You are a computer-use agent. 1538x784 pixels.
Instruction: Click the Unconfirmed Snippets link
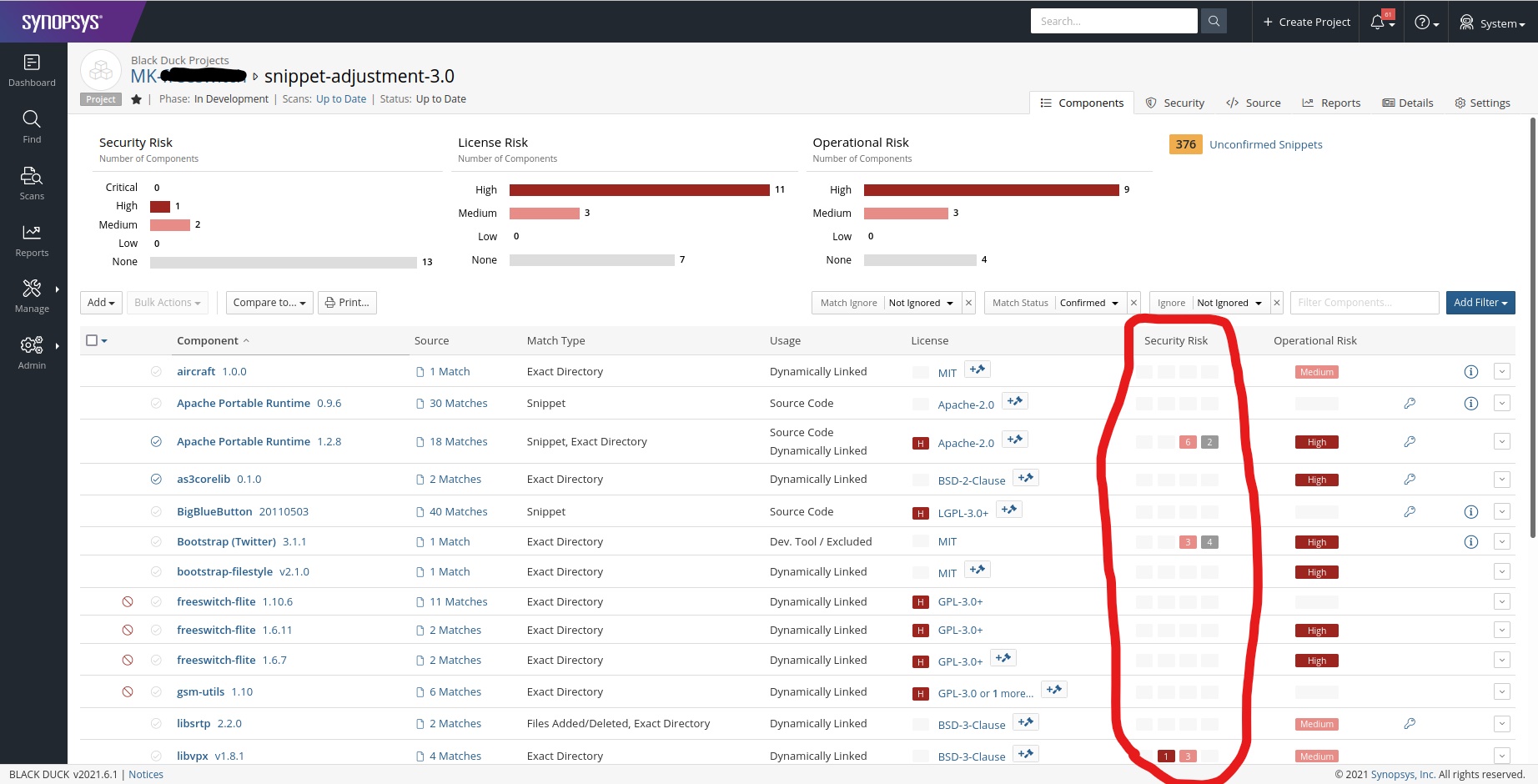pos(1265,144)
